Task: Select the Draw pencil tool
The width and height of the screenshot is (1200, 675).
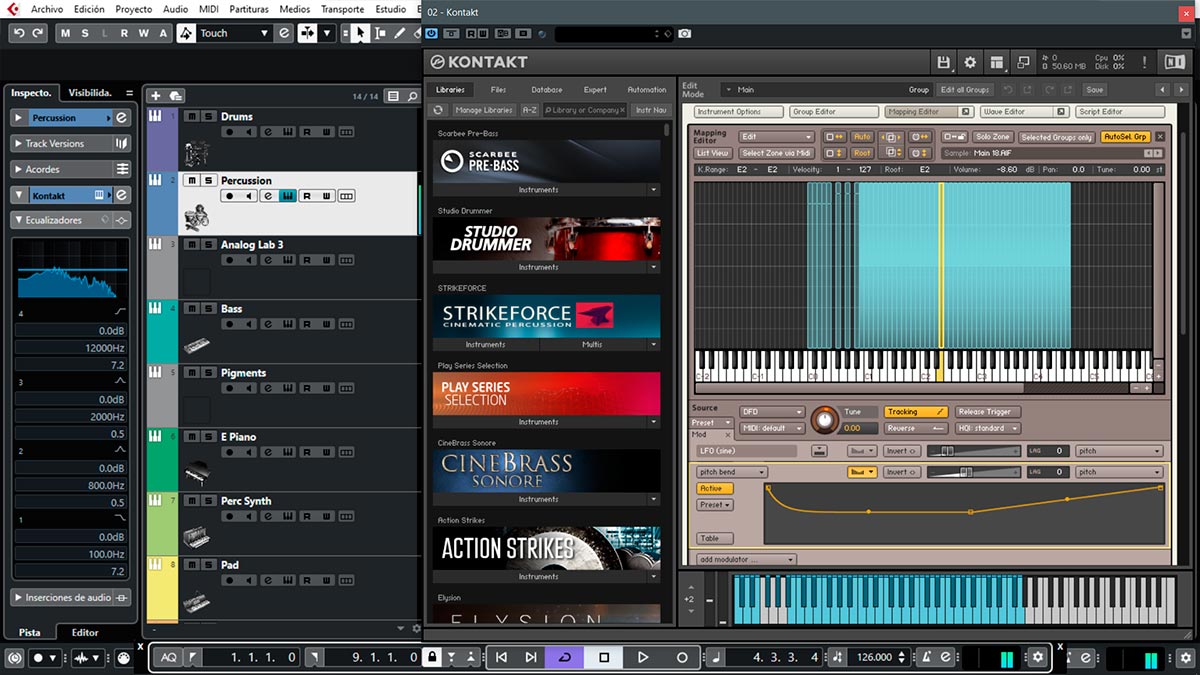Action: [399, 33]
